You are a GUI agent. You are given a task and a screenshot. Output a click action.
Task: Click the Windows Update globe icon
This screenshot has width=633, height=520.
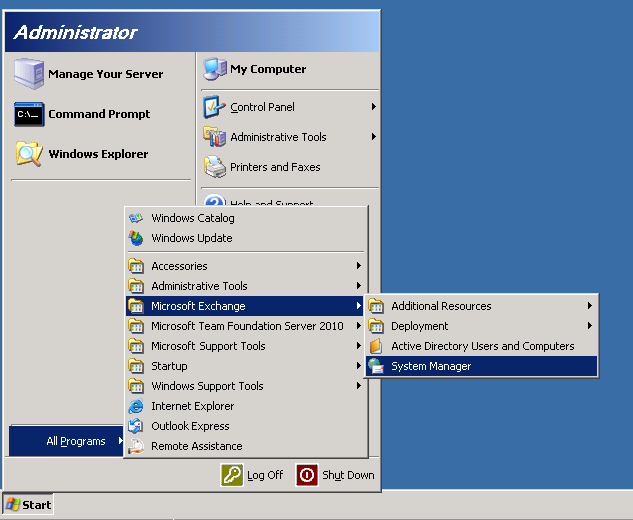tap(136, 238)
